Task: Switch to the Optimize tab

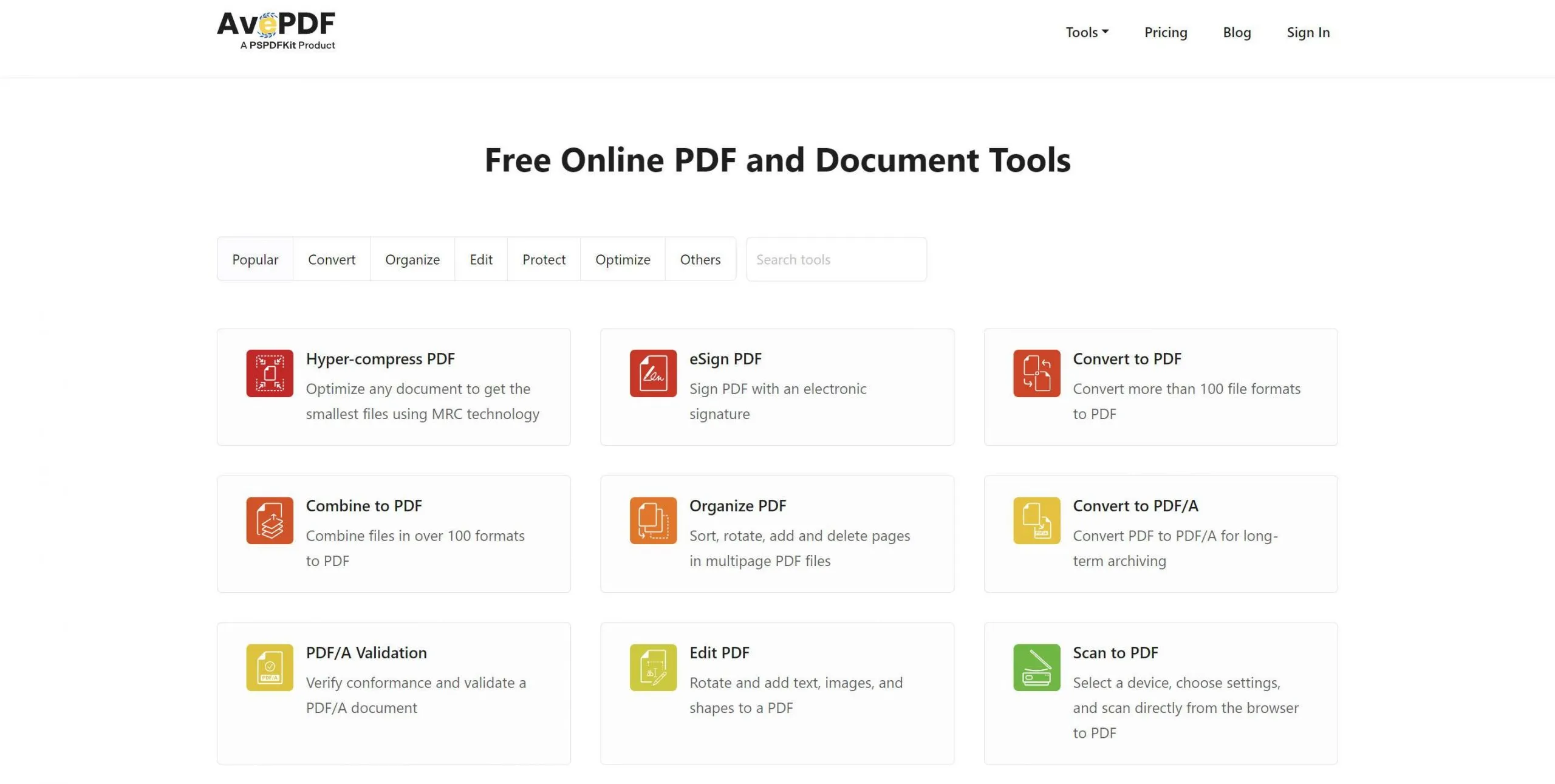Action: [x=623, y=259]
